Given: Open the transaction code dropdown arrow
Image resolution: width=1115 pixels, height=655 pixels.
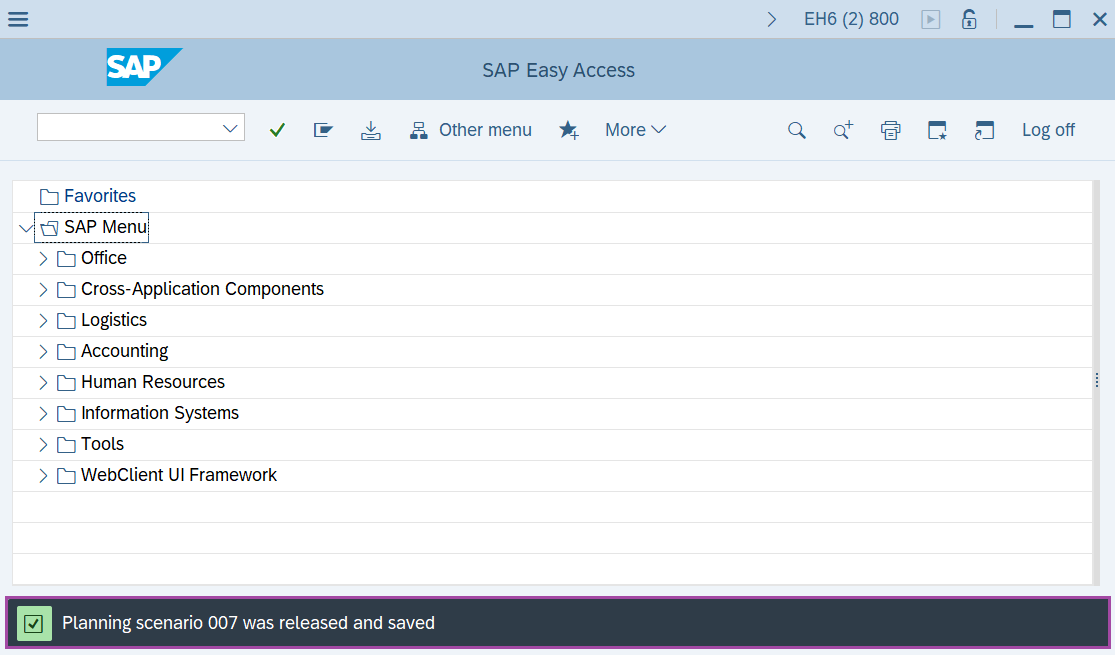Looking at the screenshot, I should [x=231, y=128].
